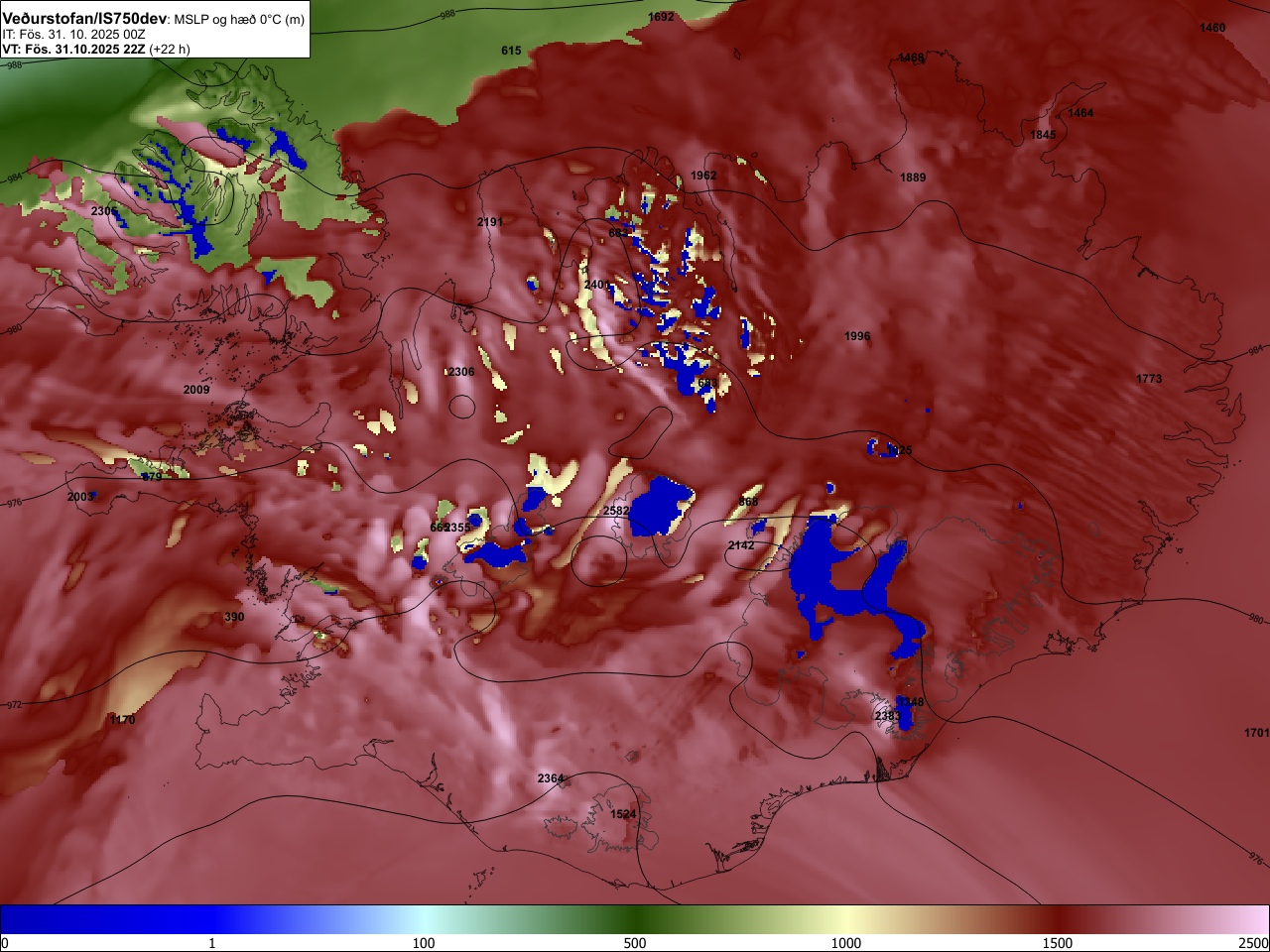1270x952 pixels.
Task: Click the height value 1460
Action: 1212,28
